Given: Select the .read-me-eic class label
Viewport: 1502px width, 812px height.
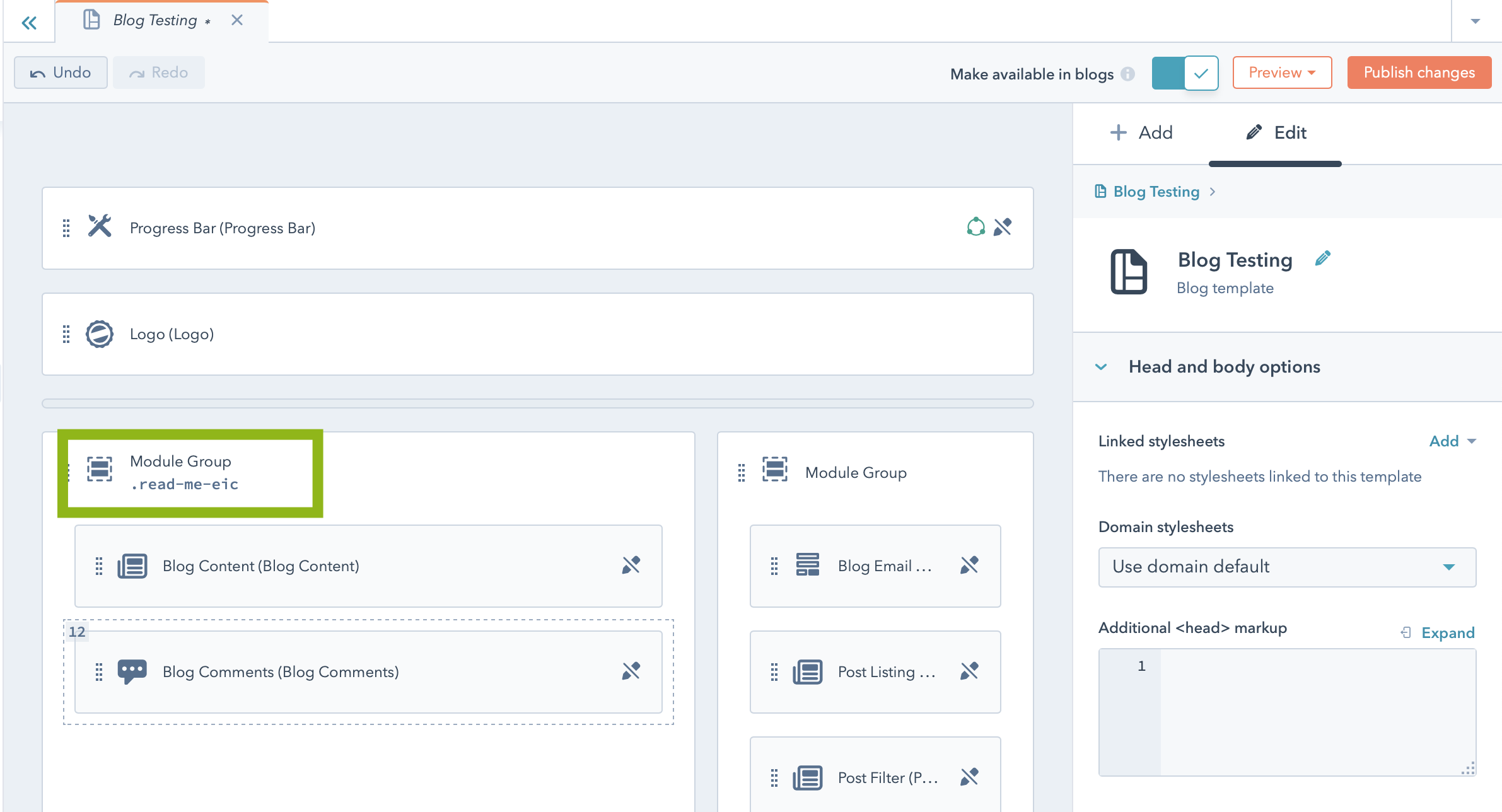Looking at the screenshot, I should tap(184, 484).
